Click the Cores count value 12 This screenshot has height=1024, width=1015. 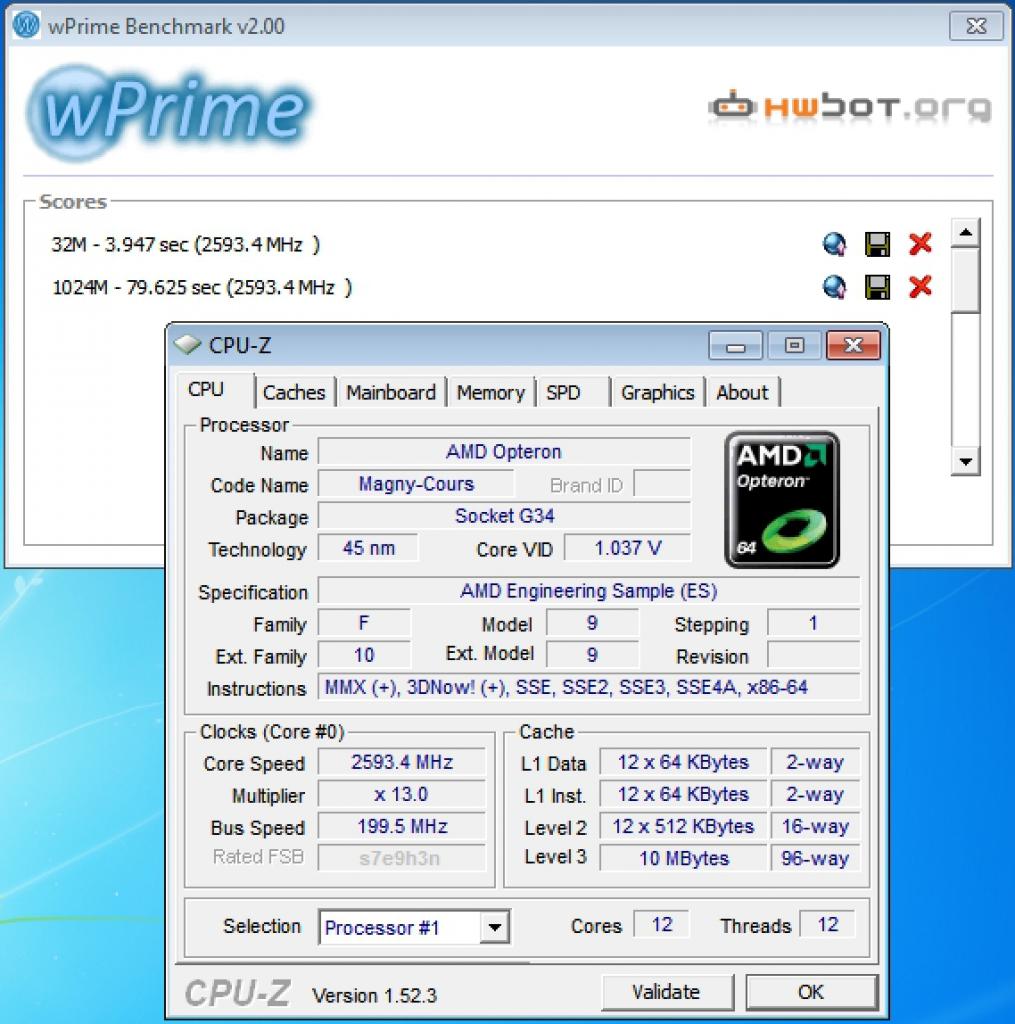pyautogui.click(x=662, y=925)
